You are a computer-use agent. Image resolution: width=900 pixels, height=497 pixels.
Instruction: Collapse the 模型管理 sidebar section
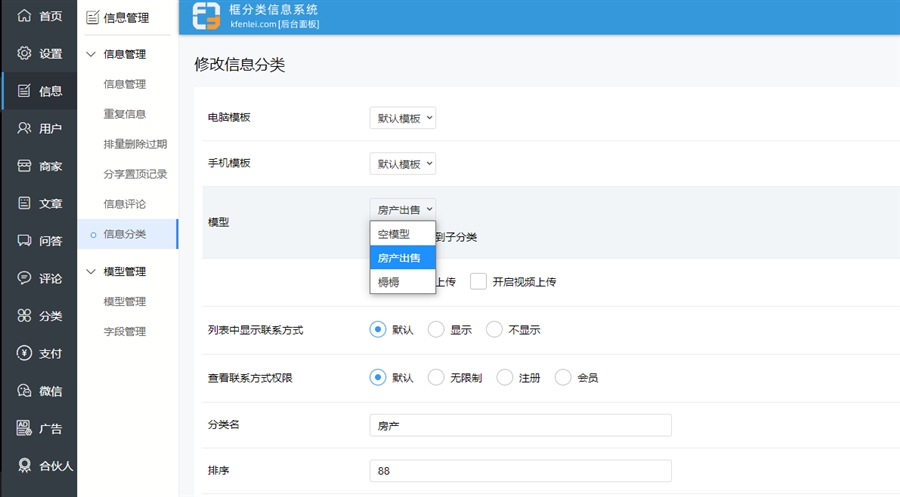pyautogui.click(x=93, y=271)
